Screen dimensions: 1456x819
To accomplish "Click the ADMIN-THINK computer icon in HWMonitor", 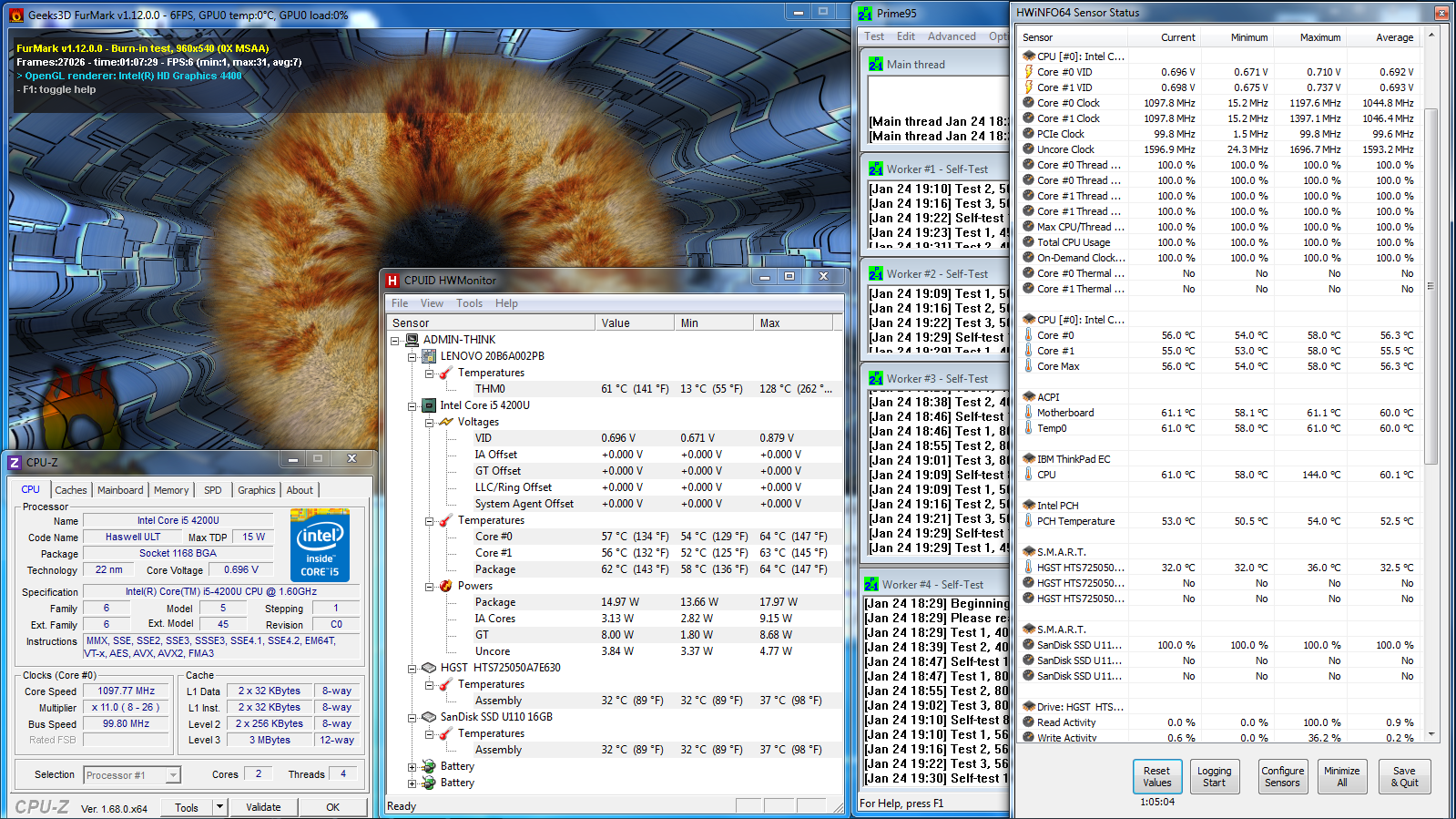I will point(412,340).
